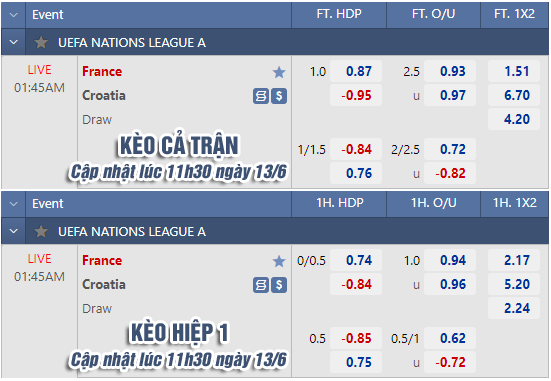The image size is (551, 381).
Task: Collapse the top Event header chevron
Action: pyautogui.click(x=13, y=15)
